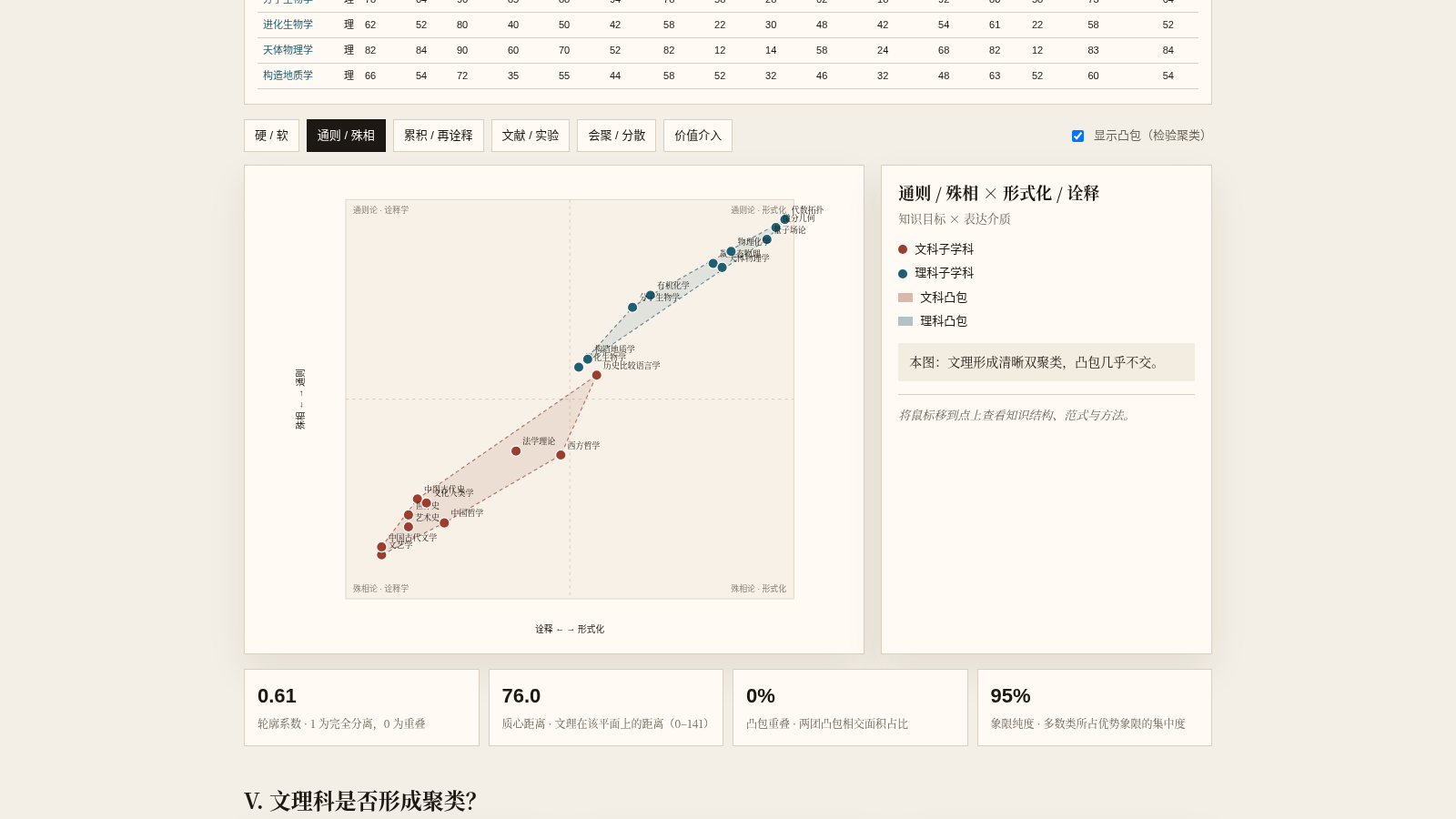Open the 构造地质学 link in the table
1456x819 pixels.
tap(288, 76)
